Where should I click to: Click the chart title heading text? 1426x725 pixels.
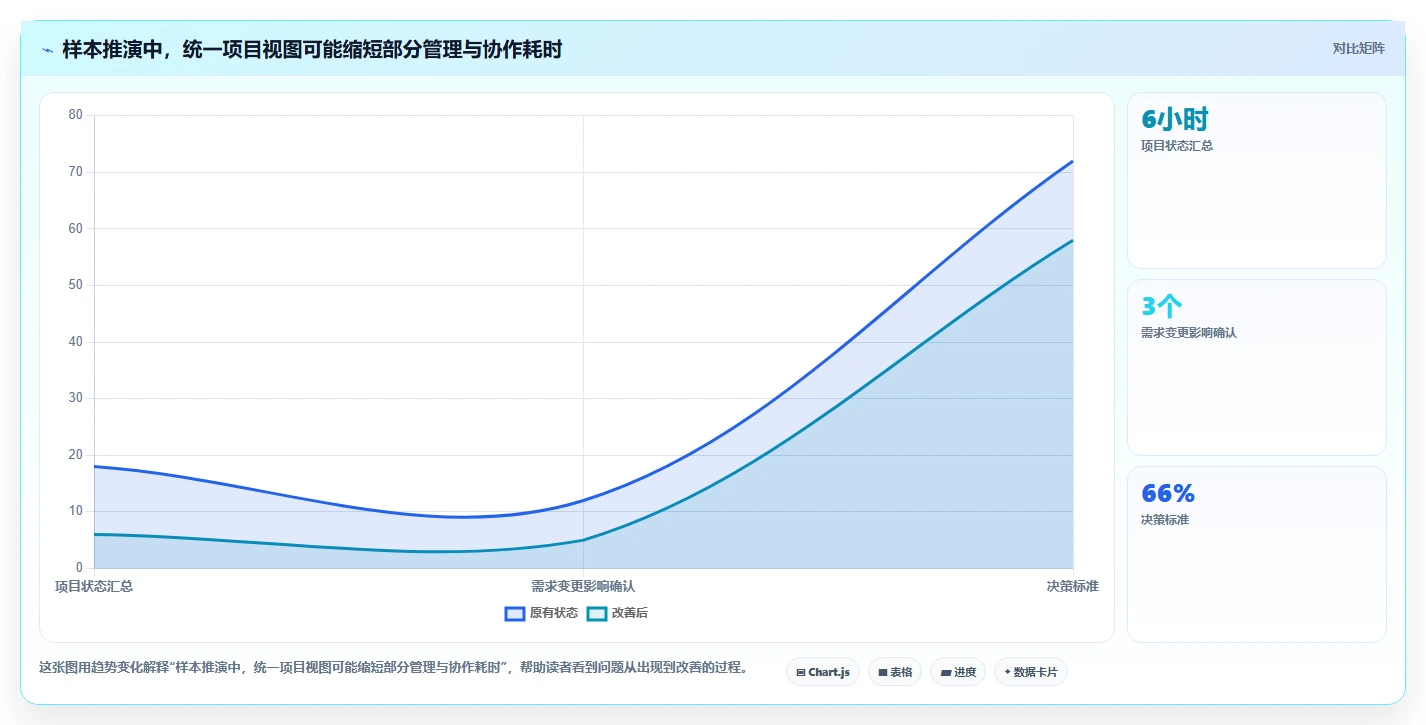(x=312, y=49)
